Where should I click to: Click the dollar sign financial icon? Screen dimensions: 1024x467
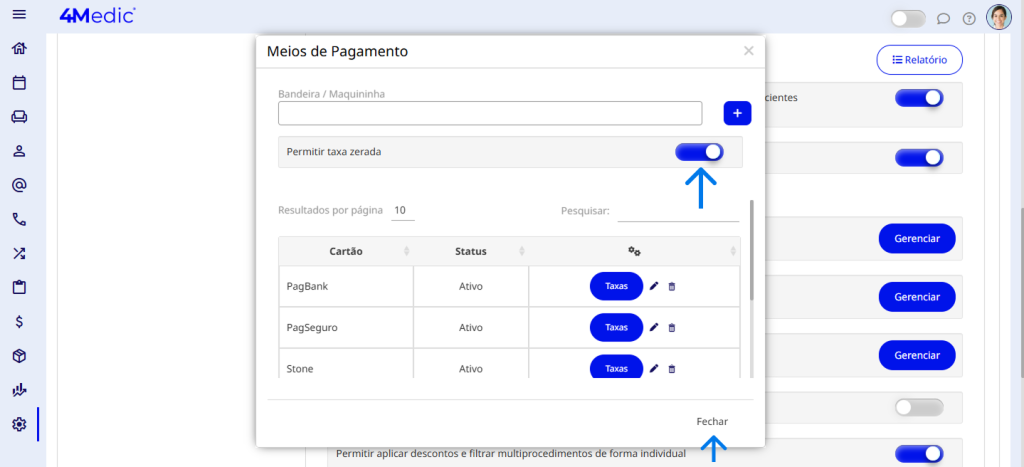(19, 322)
